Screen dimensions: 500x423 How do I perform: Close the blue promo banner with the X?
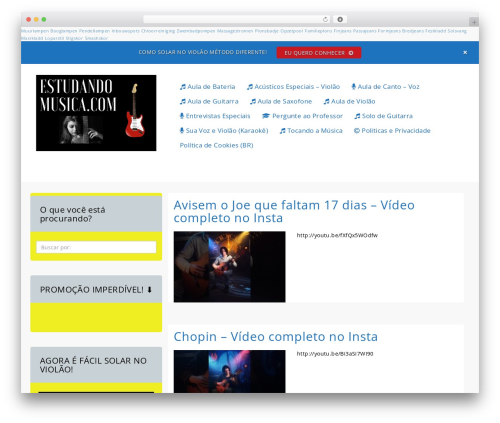tap(465, 52)
